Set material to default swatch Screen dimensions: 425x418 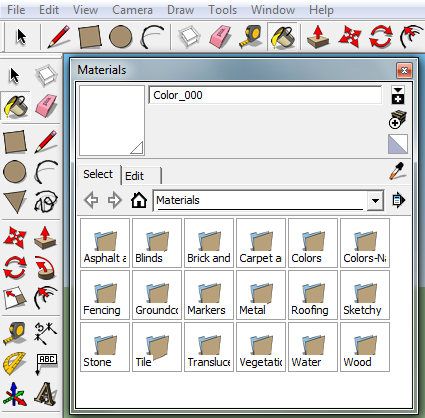click(x=398, y=144)
